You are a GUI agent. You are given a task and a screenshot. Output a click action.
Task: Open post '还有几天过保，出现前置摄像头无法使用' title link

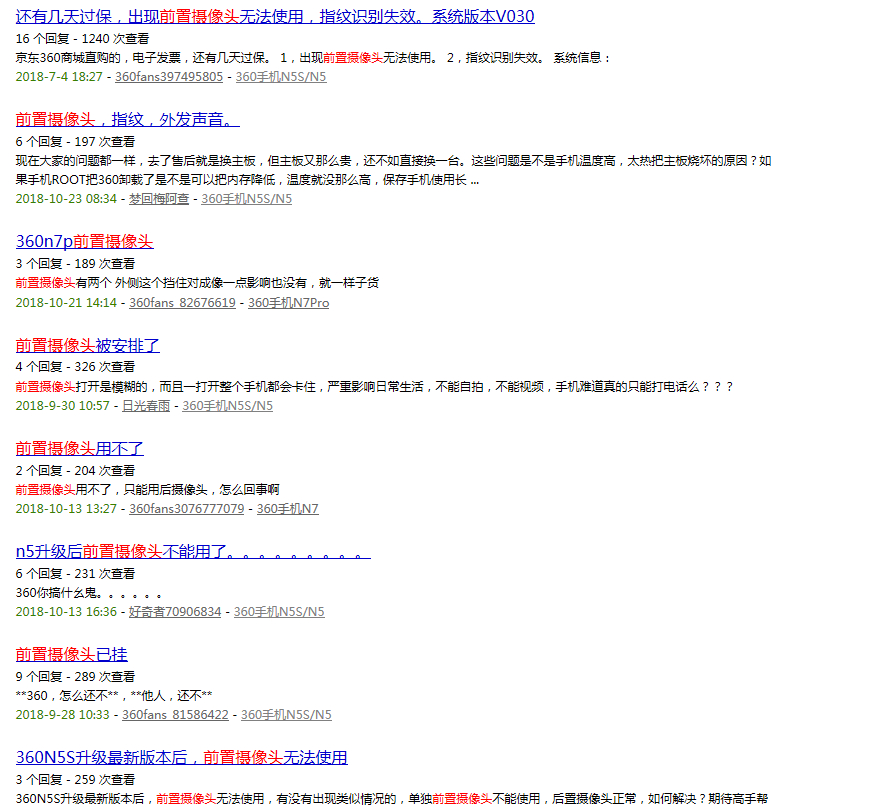[275, 17]
